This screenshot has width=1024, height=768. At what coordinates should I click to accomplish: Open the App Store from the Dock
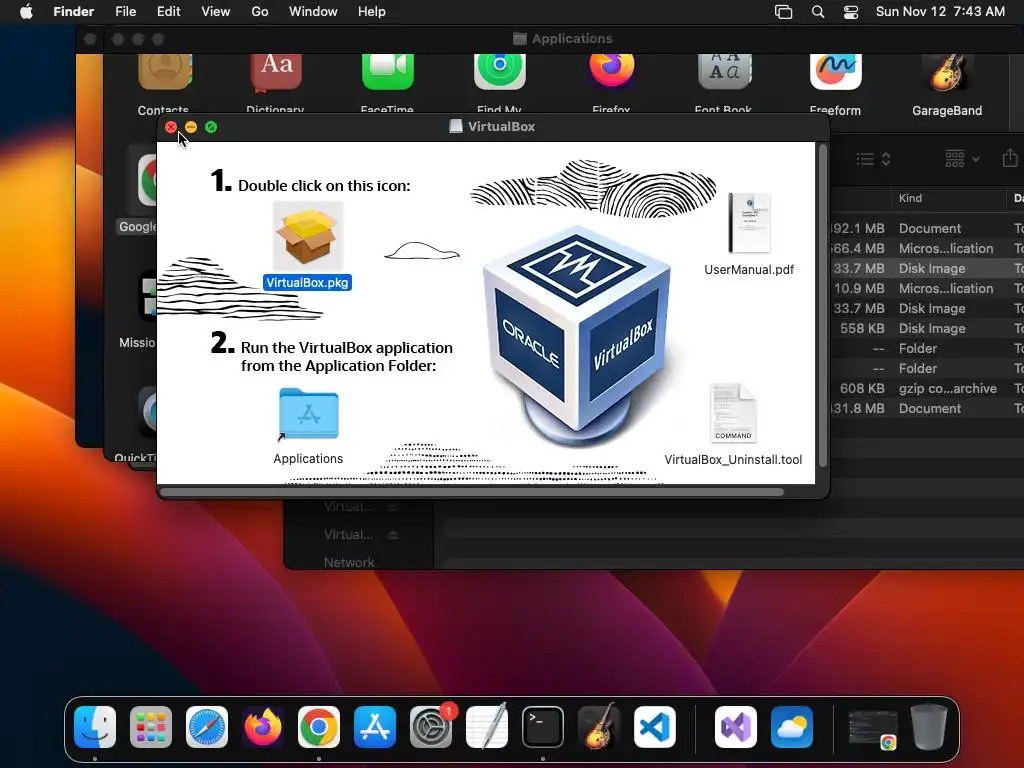tap(375, 727)
